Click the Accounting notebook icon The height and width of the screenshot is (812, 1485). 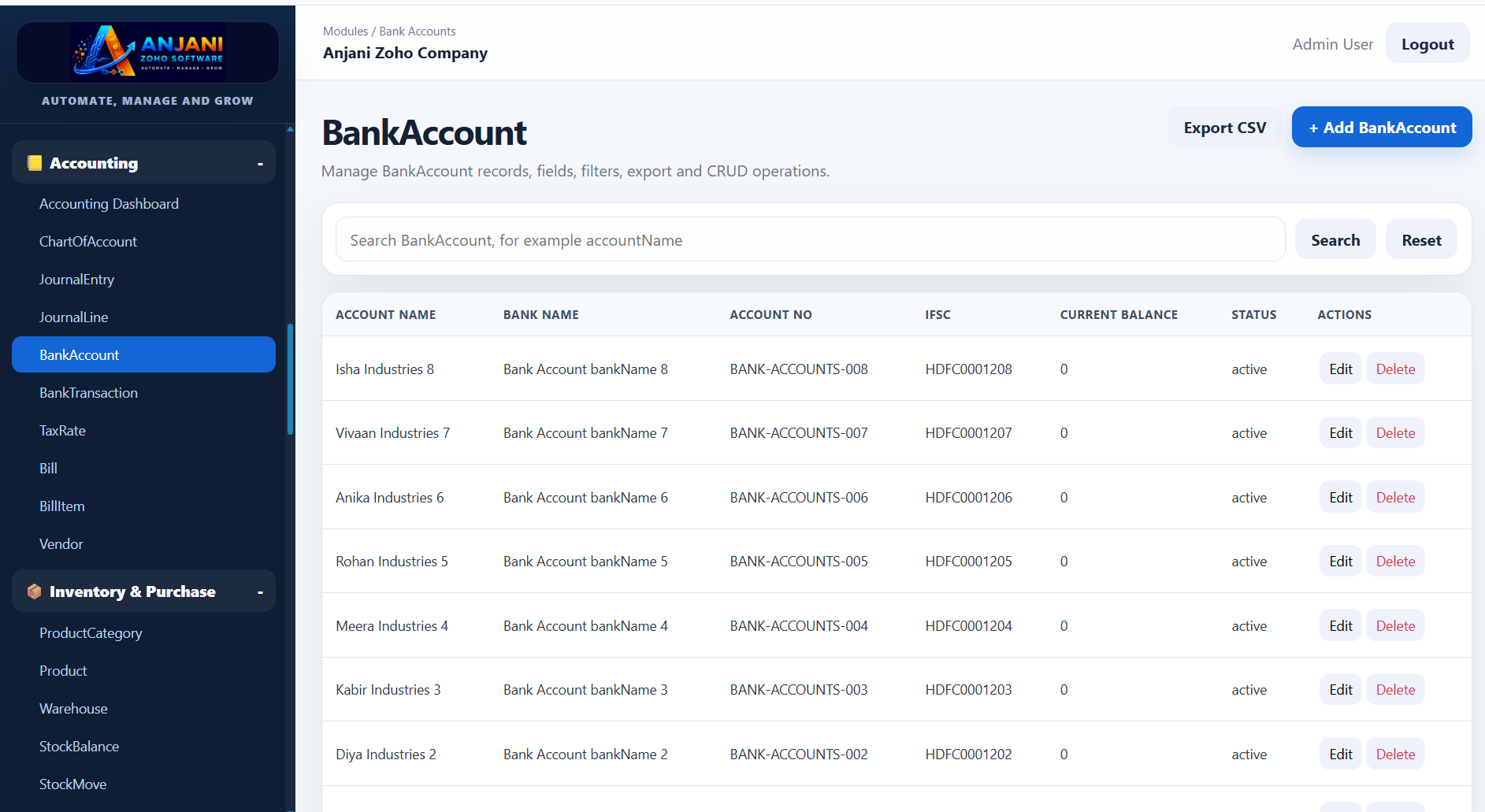pos(34,163)
